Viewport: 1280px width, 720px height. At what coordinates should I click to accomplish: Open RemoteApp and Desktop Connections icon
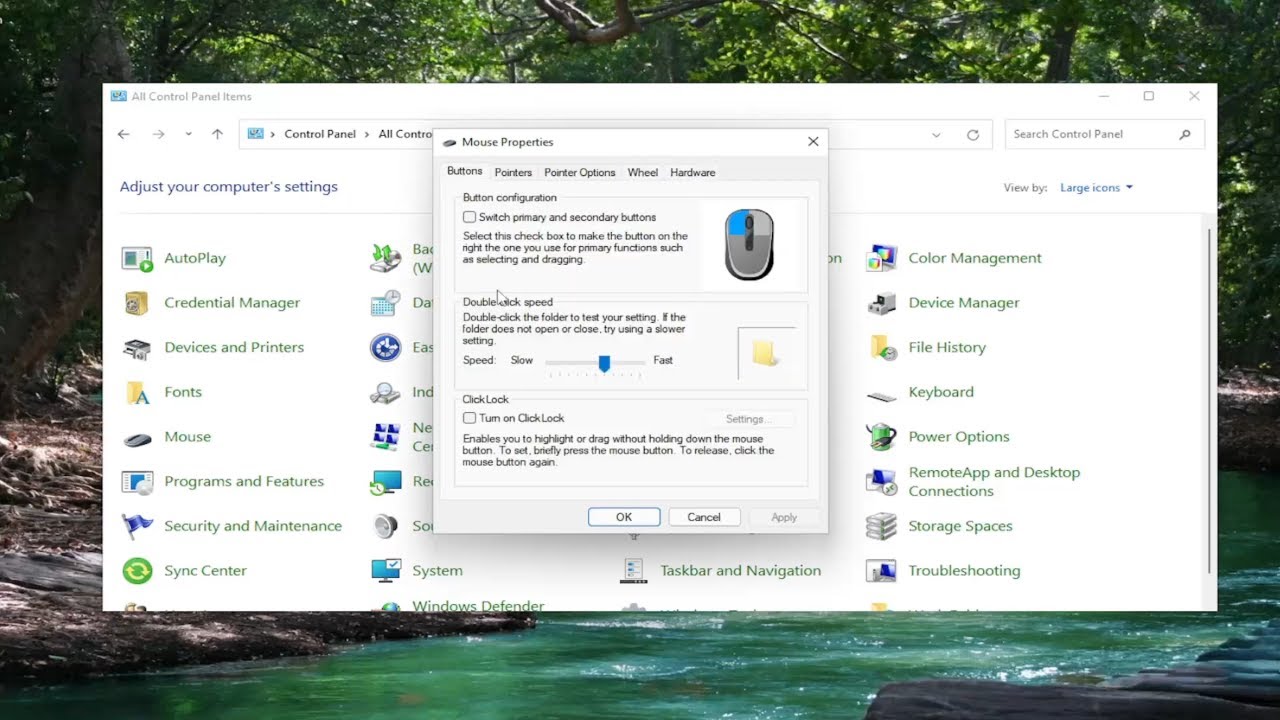pos(881,482)
